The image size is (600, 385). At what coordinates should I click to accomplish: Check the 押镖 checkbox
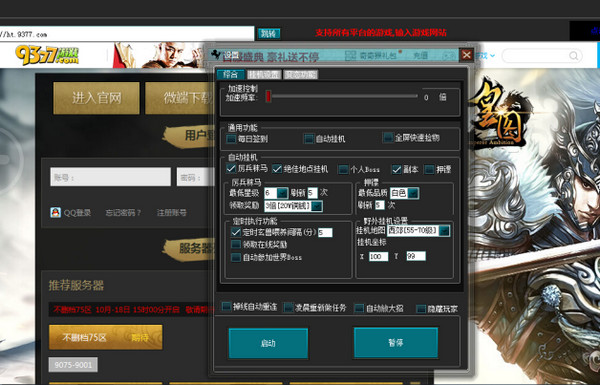click(x=430, y=169)
